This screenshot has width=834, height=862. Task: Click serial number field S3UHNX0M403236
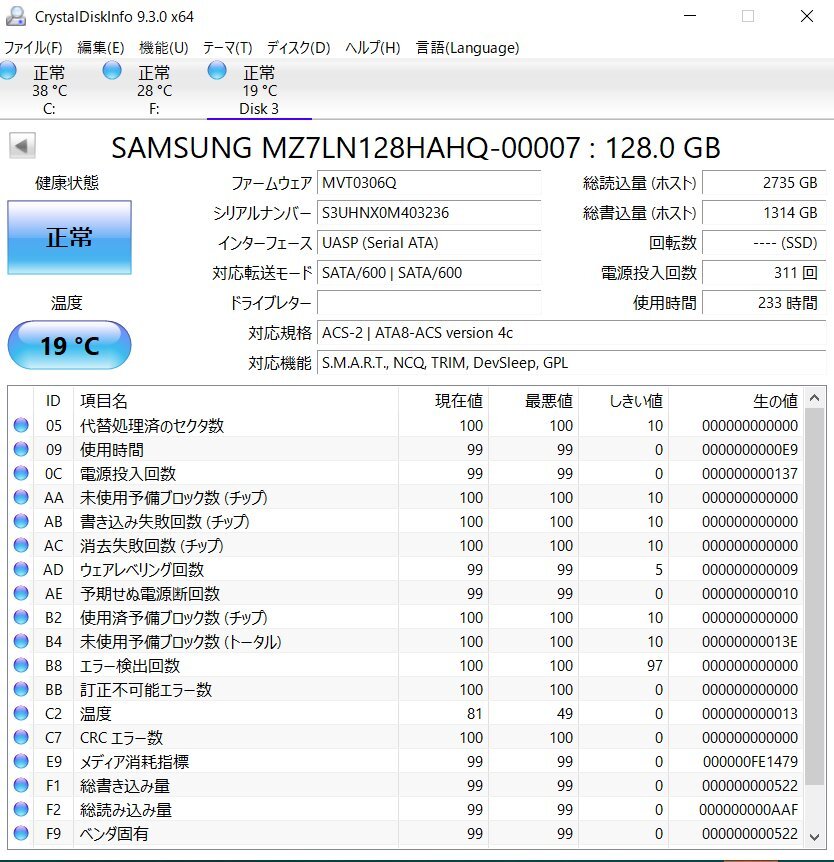point(429,213)
